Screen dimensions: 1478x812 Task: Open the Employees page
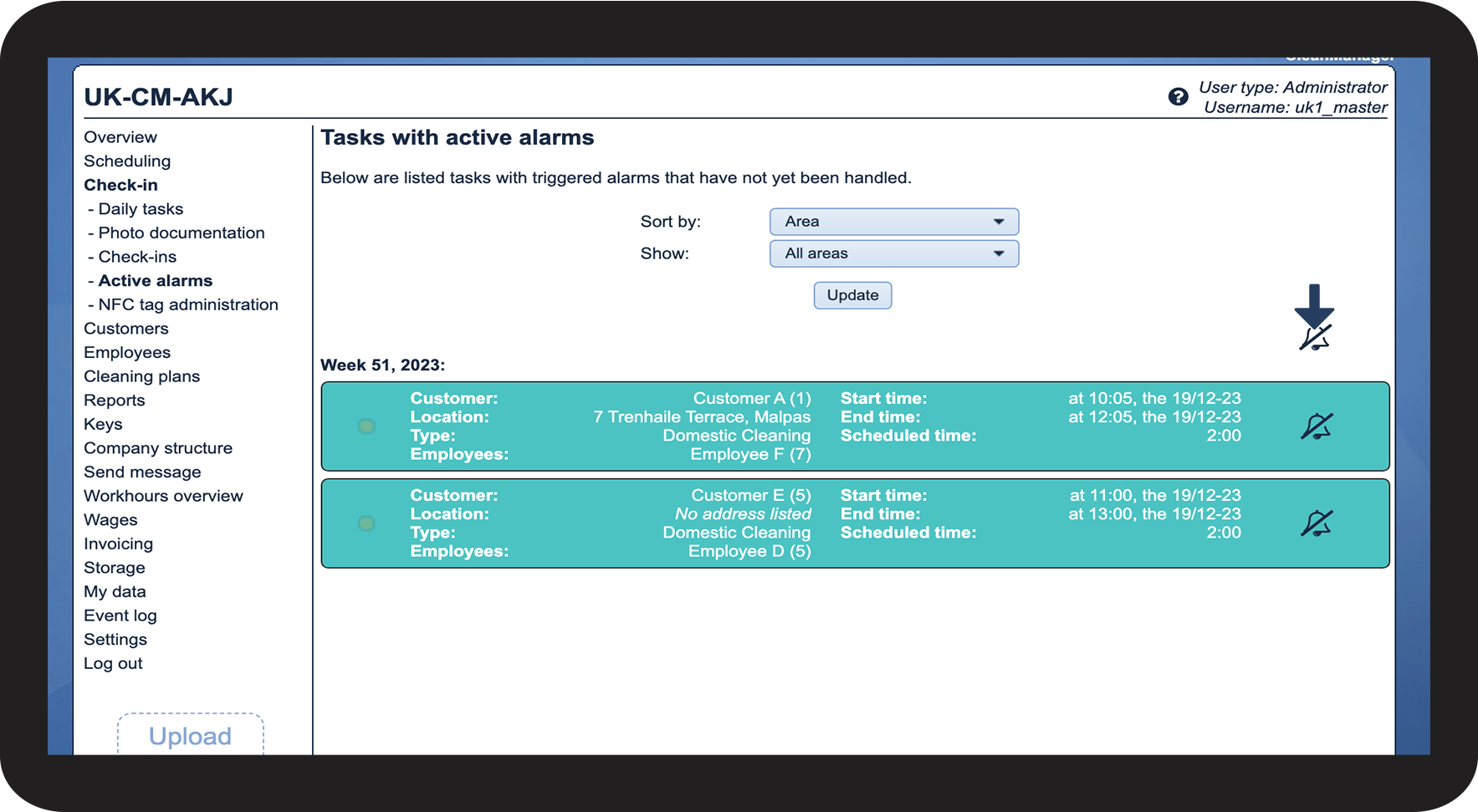(x=127, y=353)
